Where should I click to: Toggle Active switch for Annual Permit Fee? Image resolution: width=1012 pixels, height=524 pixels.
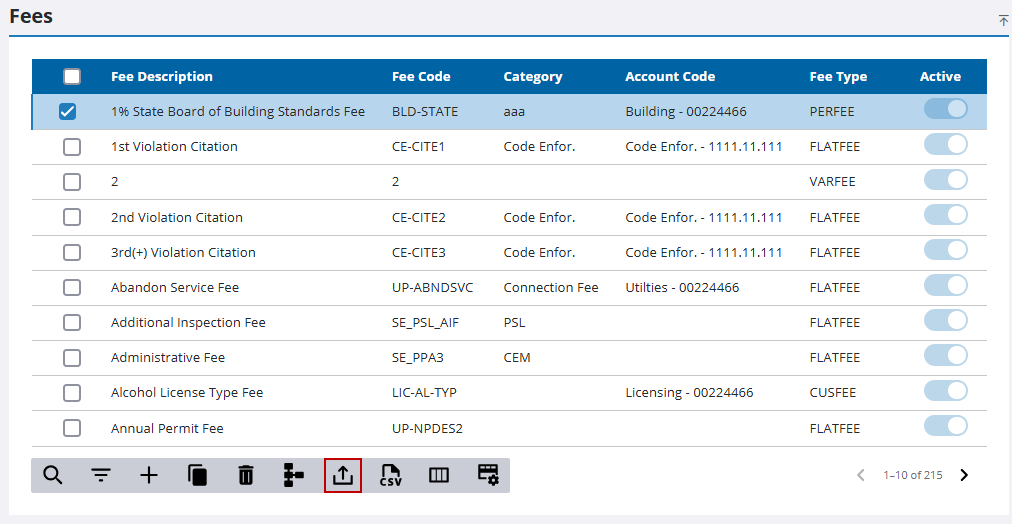(945, 426)
